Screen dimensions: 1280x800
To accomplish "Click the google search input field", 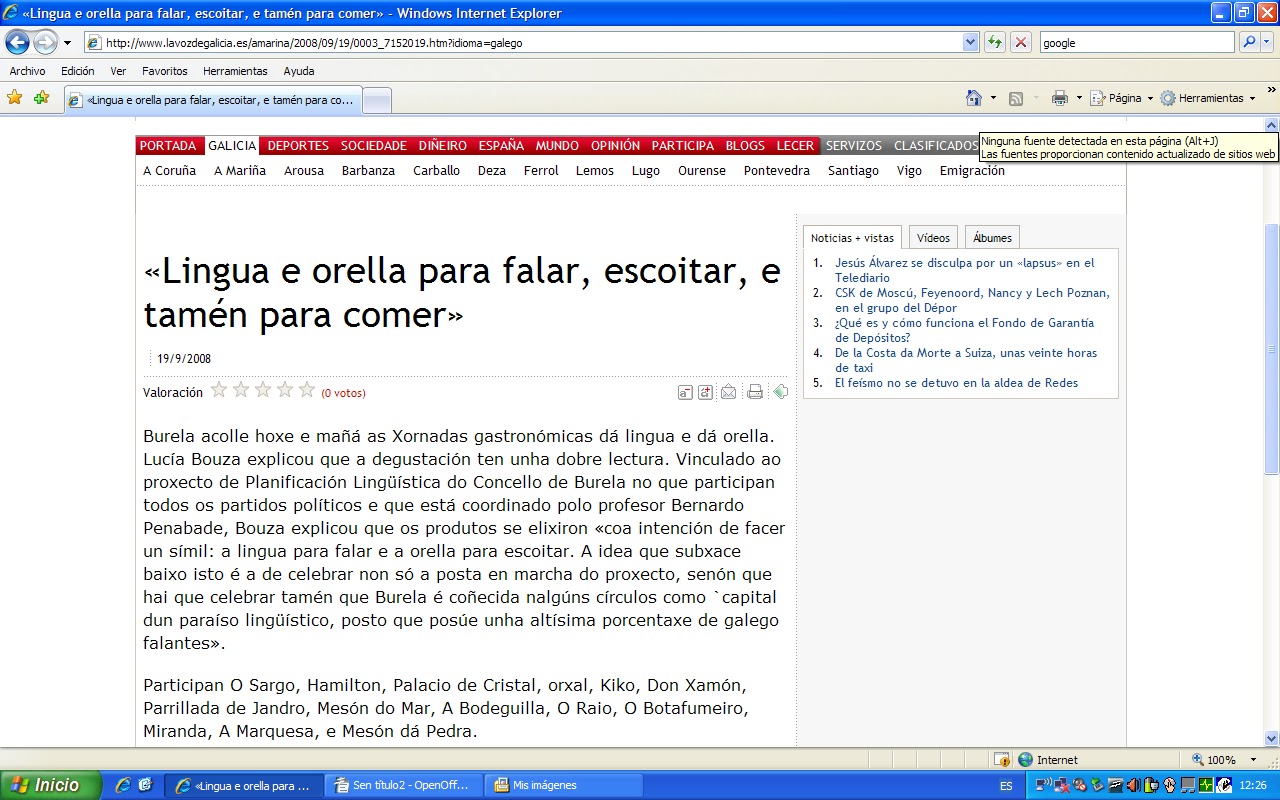I will [x=1136, y=42].
